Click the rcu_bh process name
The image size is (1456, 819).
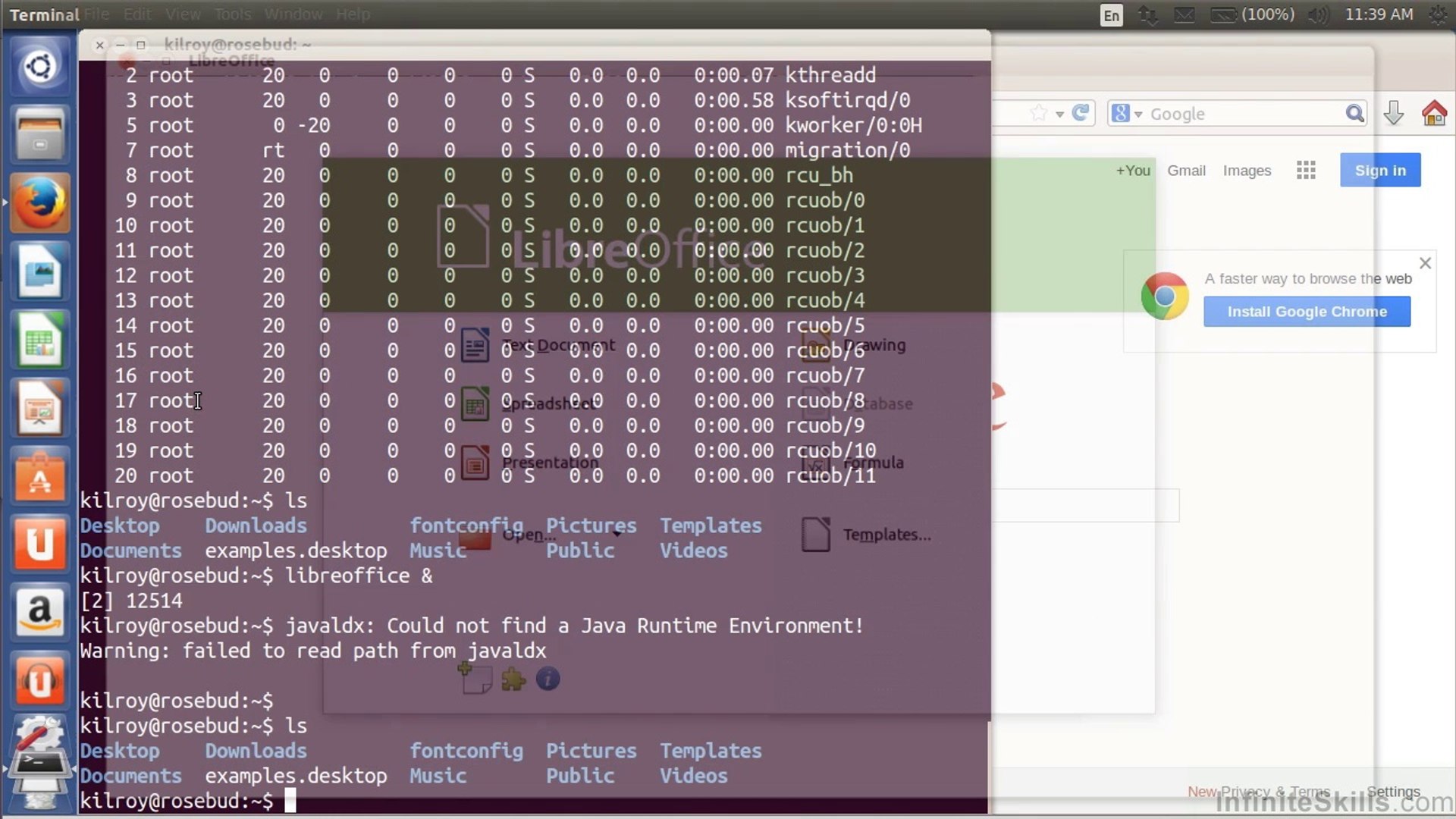click(819, 175)
